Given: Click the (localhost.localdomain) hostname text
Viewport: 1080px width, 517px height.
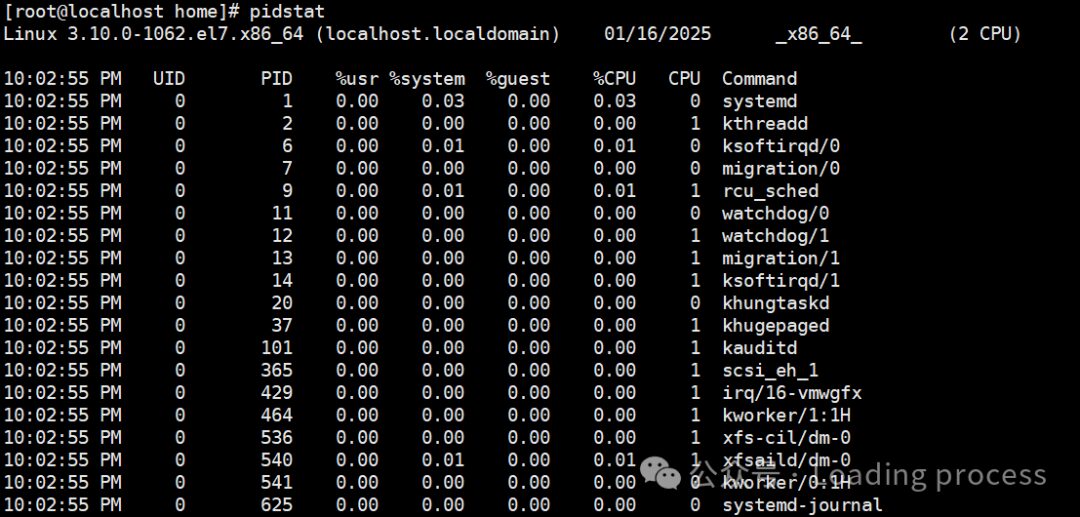Looking at the screenshot, I should (x=438, y=34).
